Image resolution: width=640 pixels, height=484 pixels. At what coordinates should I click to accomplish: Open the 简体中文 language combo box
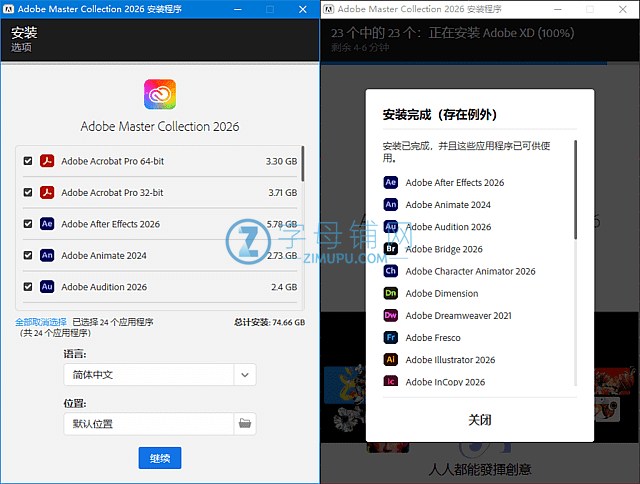(148, 375)
